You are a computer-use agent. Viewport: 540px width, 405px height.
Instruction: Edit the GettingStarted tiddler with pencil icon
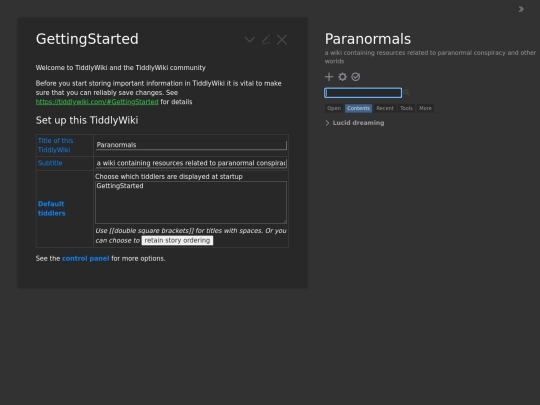click(x=266, y=40)
